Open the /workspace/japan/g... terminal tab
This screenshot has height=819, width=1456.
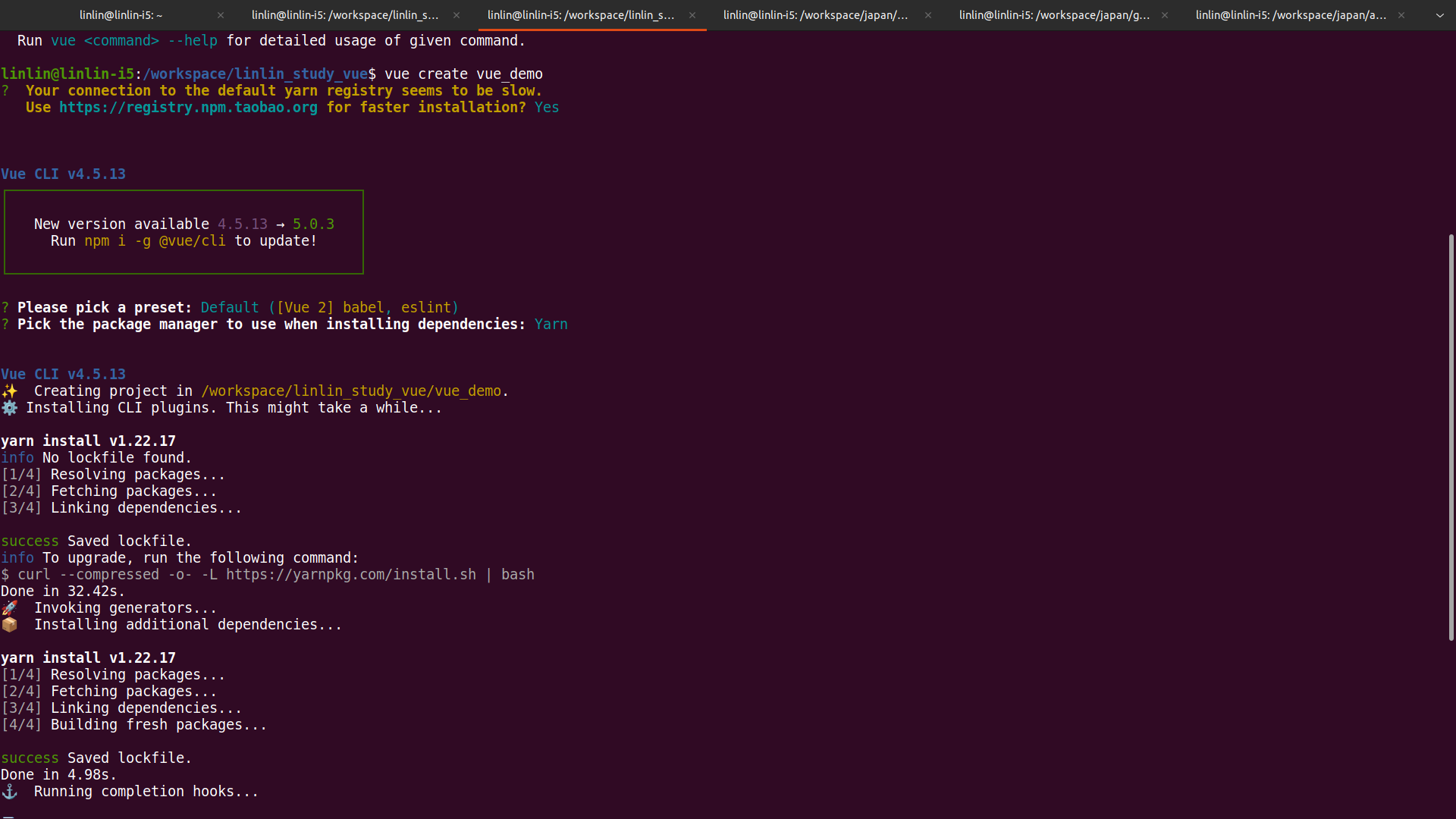coord(1053,15)
